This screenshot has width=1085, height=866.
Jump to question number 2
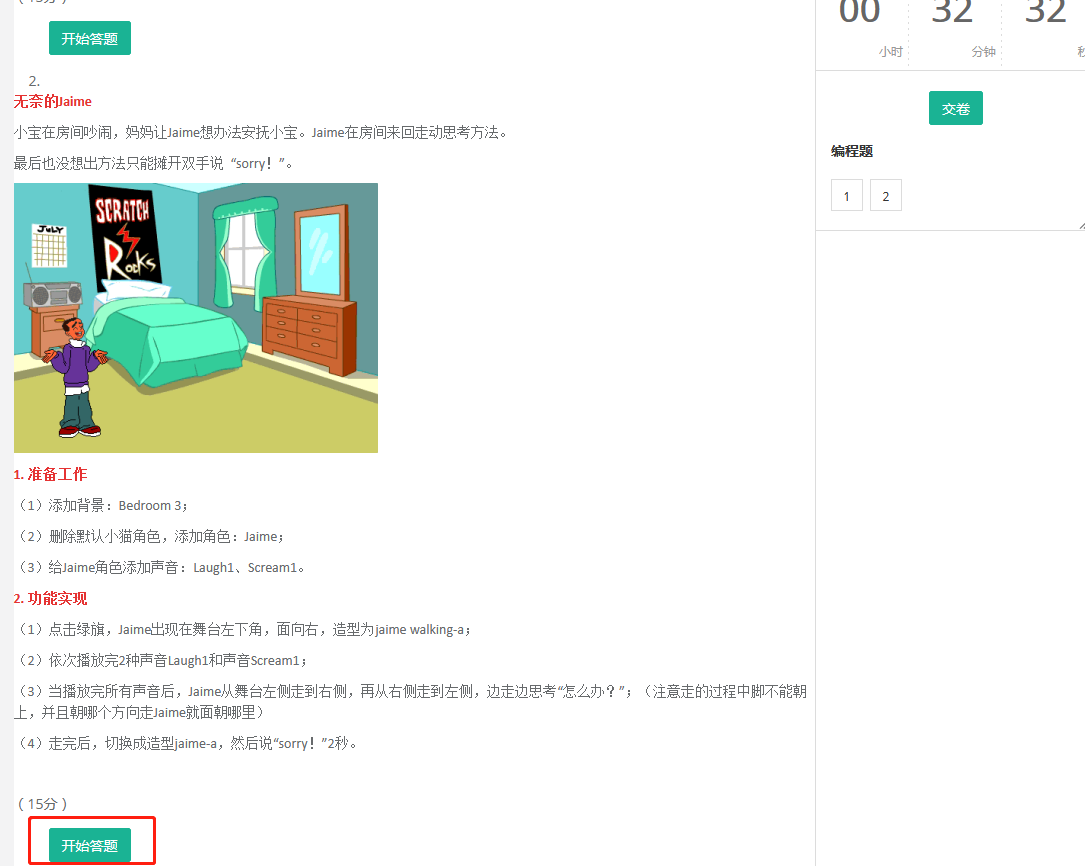coord(886,196)
